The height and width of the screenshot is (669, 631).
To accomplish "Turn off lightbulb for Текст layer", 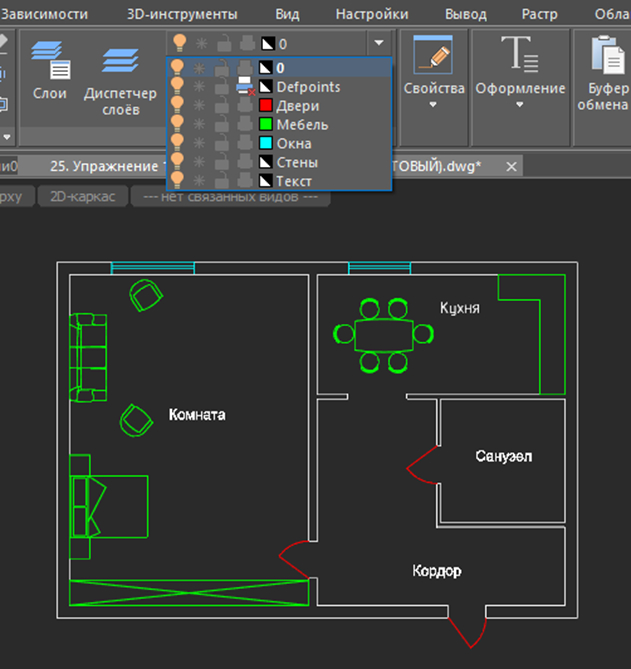I will 178,182.
